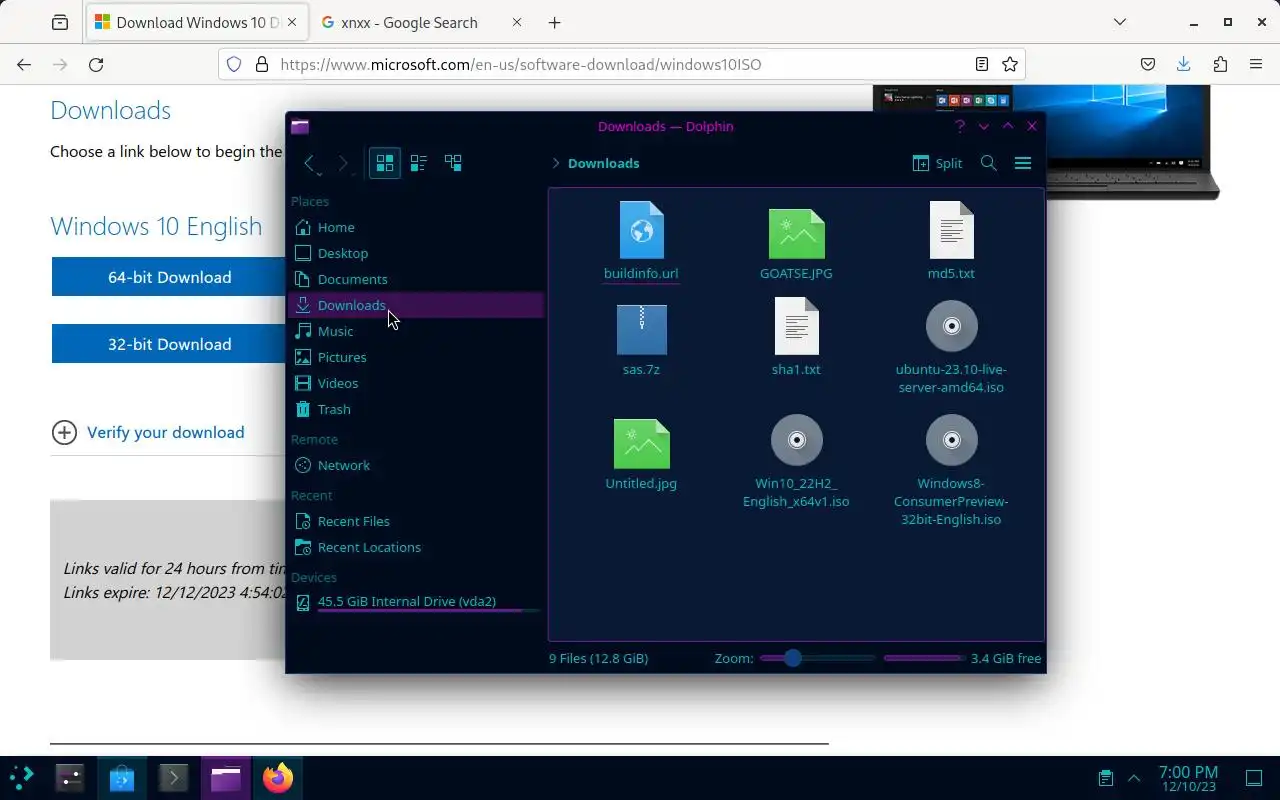This screenshot has height=800, width=1280.
Task: Open Pictures in Places panel
Action: pos(415,357)
